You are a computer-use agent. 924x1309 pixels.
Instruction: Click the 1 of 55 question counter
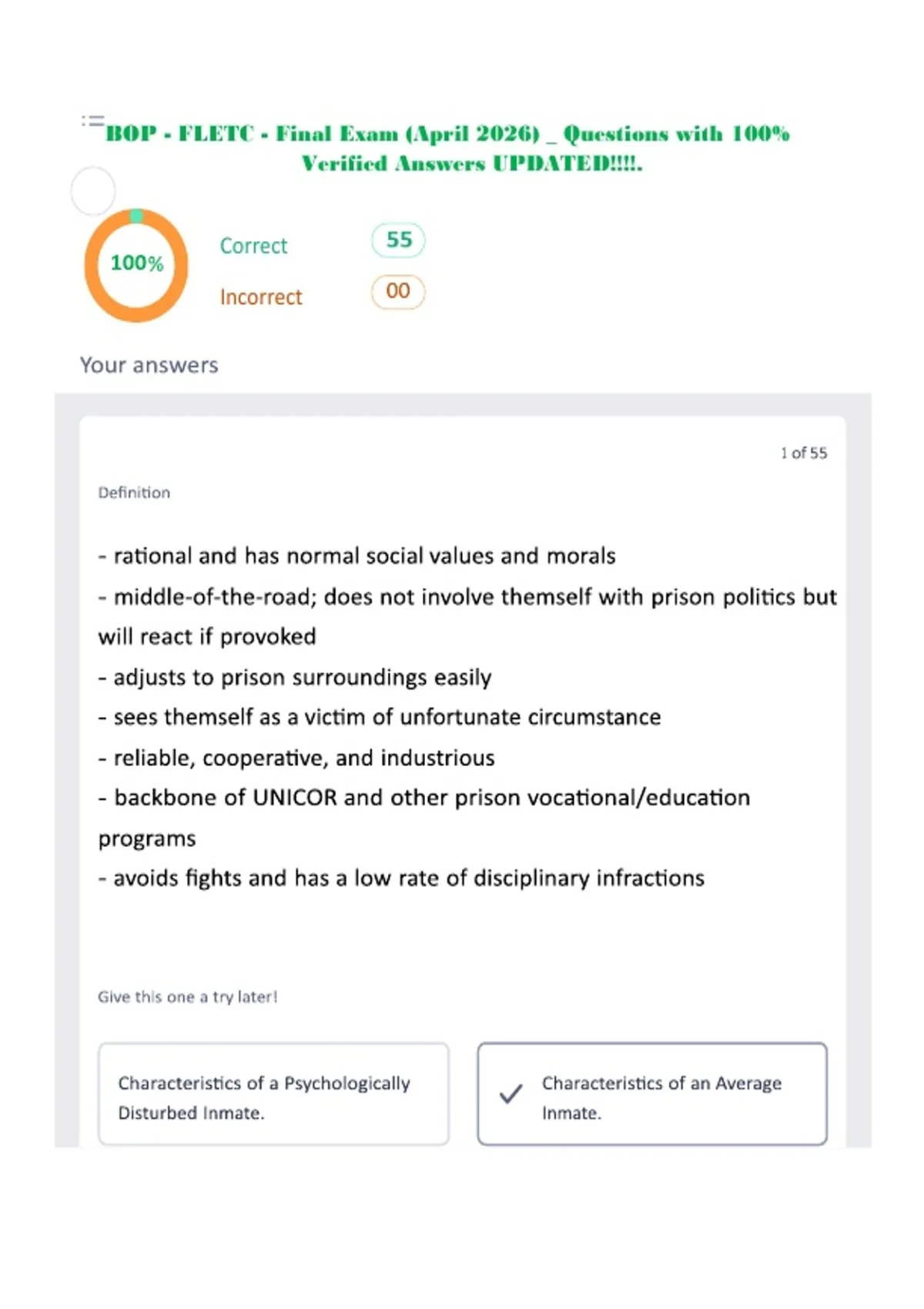804,453
